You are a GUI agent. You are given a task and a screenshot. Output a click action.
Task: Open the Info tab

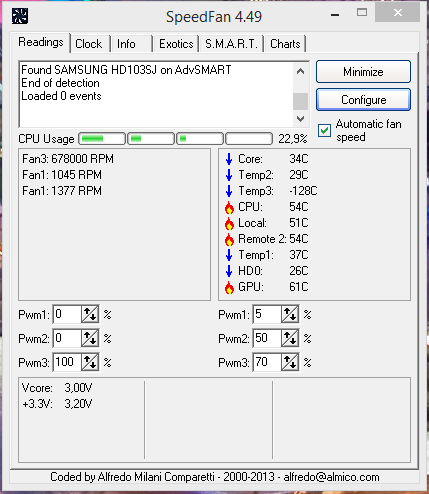[131, 44]
